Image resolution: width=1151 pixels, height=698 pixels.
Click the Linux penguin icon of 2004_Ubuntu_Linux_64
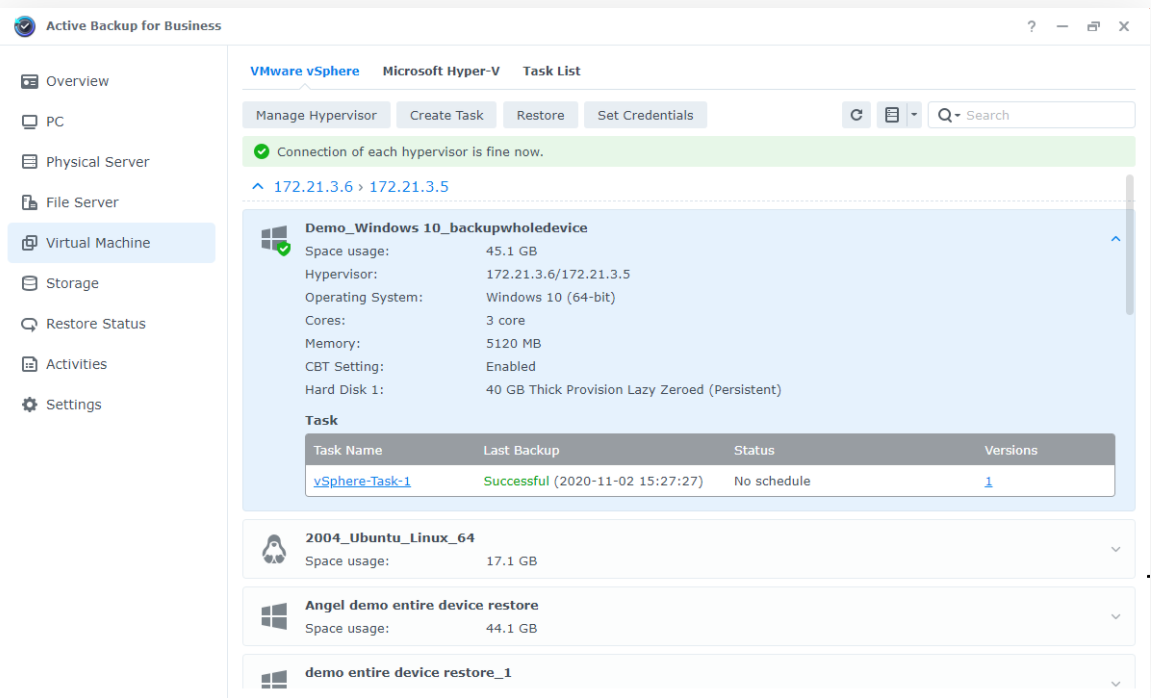[x=274, y=549]
